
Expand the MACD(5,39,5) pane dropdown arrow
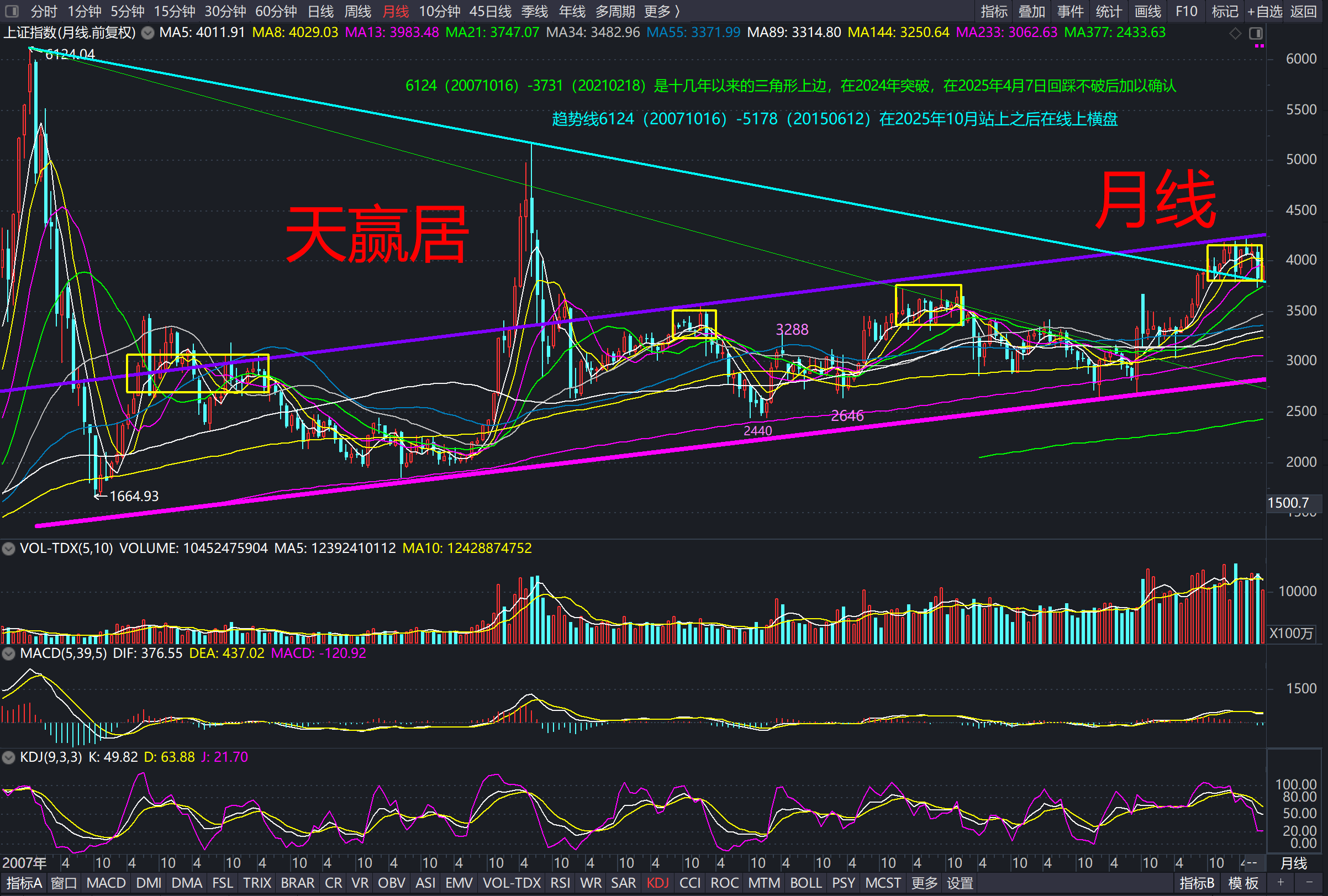(x=9, y=653)
